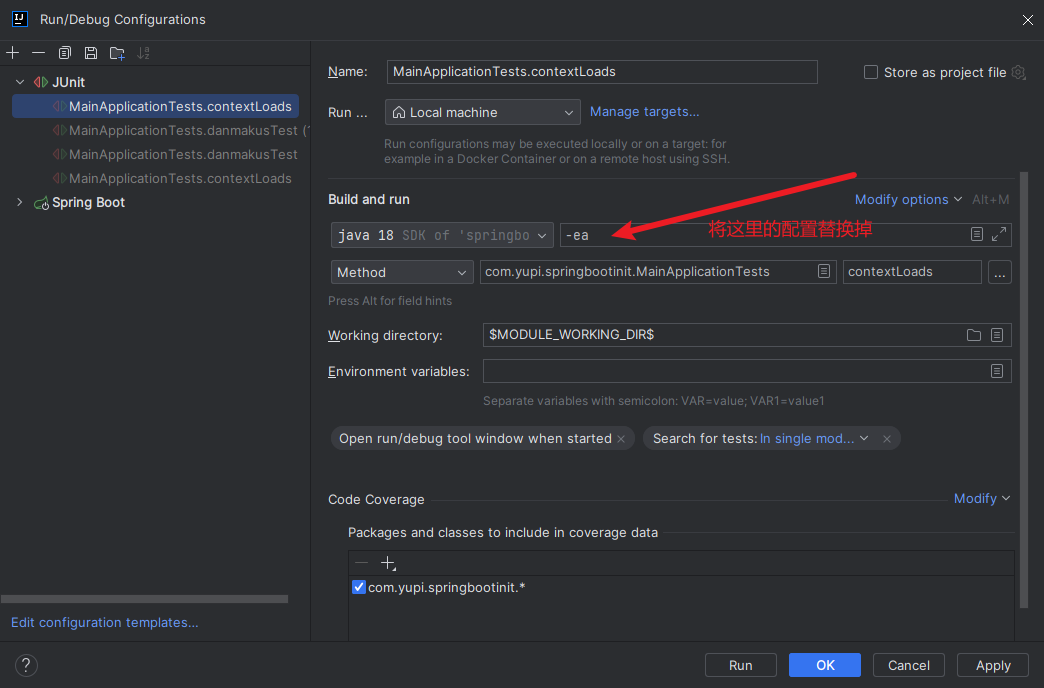Open the java 18 SDK dropdown
The width and height of the screenshot is (1044, 688).
click(441, 235)
